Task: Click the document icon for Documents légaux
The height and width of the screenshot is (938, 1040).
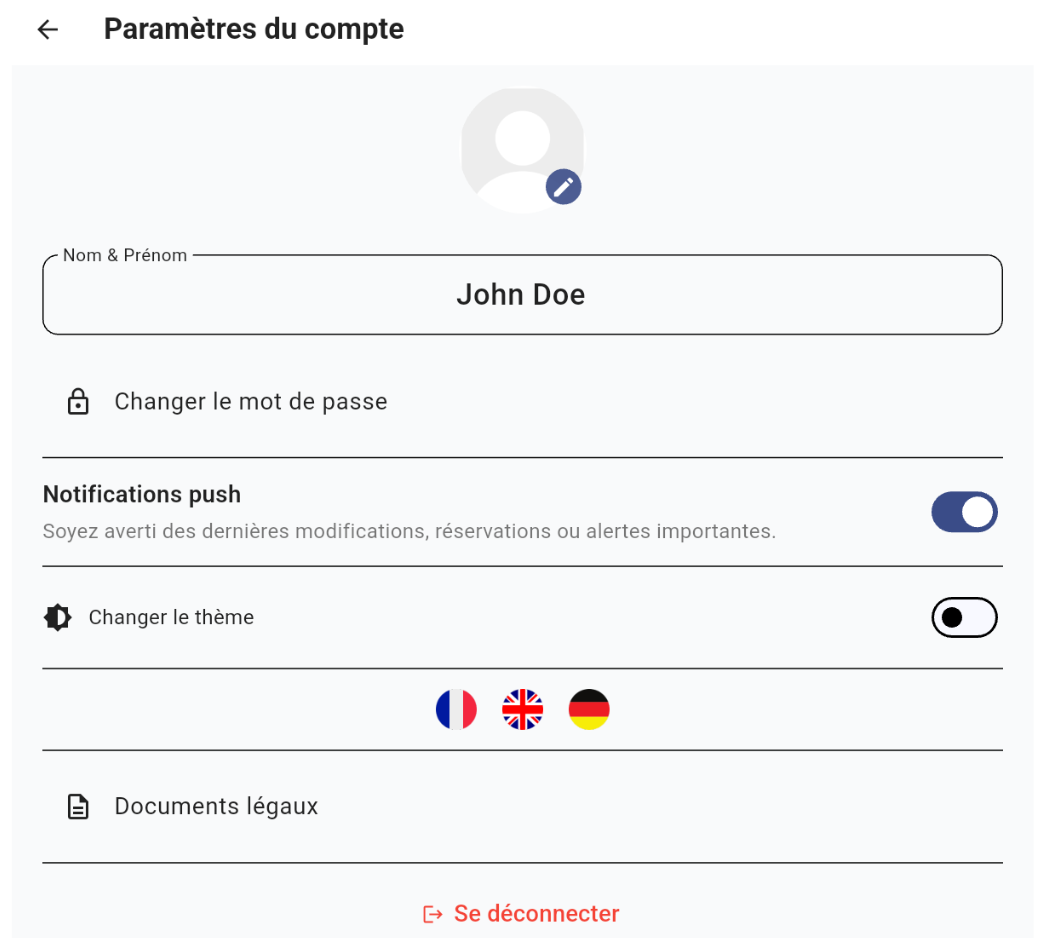Action: [78, 806]
